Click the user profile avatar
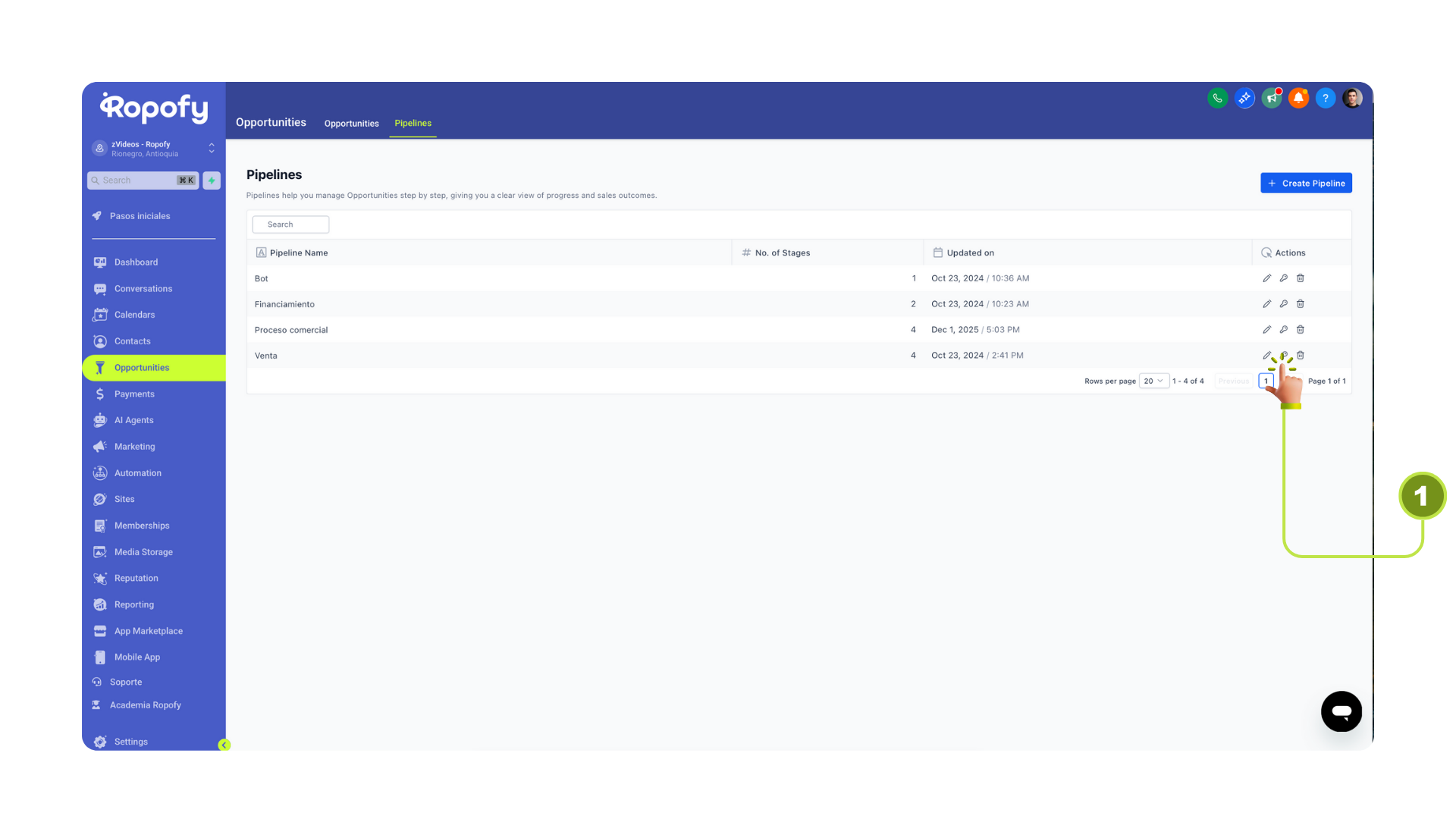 (1351, 98)
